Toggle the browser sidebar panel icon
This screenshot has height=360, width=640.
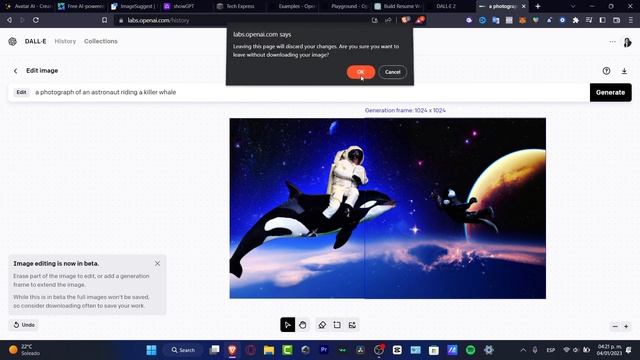(x=602, y=20)
